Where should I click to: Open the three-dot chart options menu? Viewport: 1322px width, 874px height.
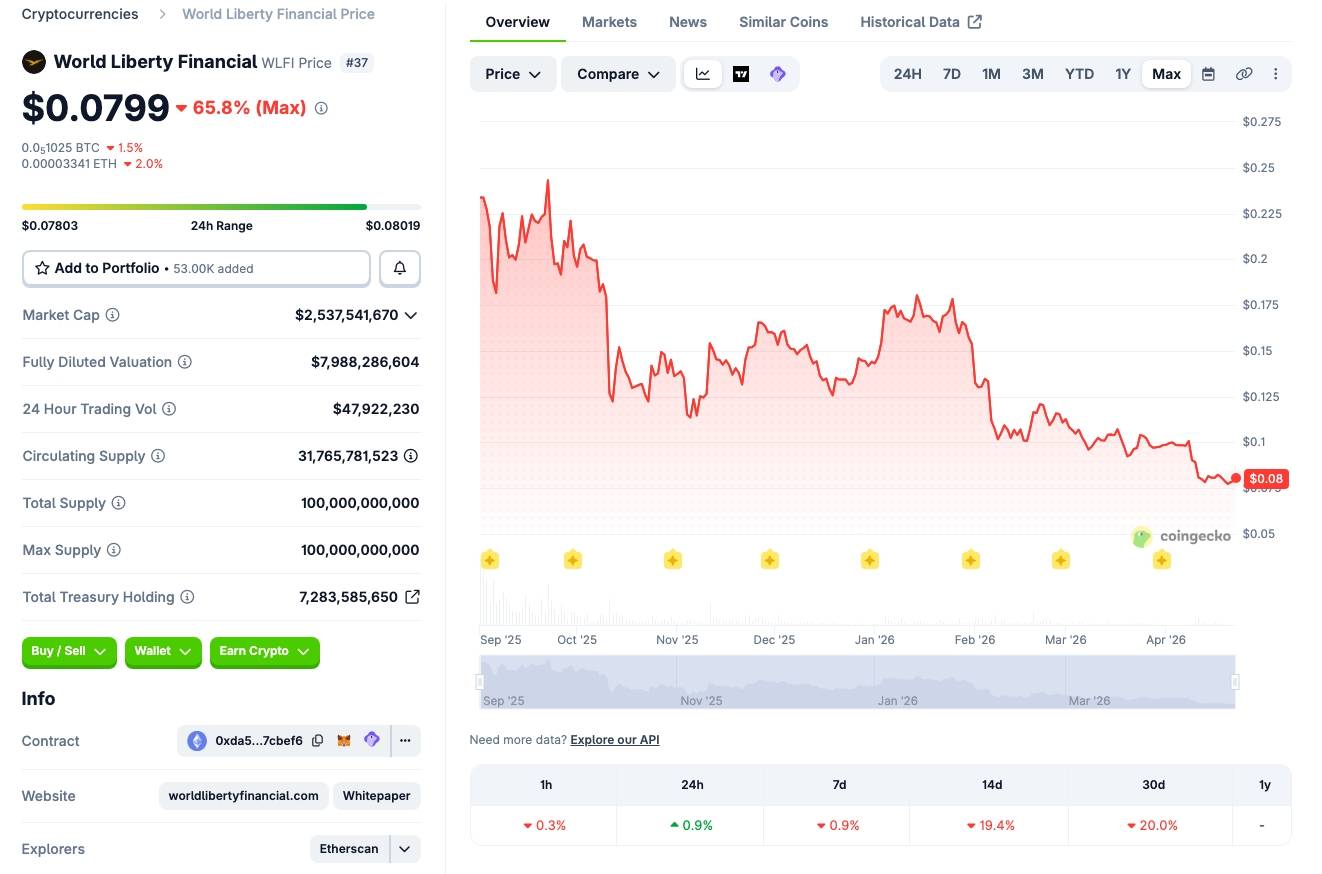click(1275, 73)
